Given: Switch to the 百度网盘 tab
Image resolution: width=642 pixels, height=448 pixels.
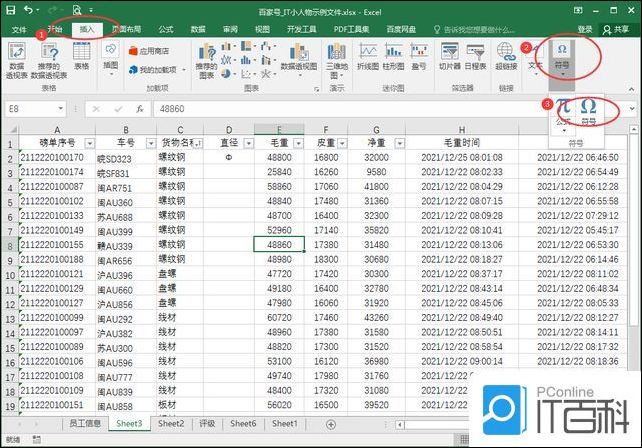Looking at the screenshot, I should (401, 29).
